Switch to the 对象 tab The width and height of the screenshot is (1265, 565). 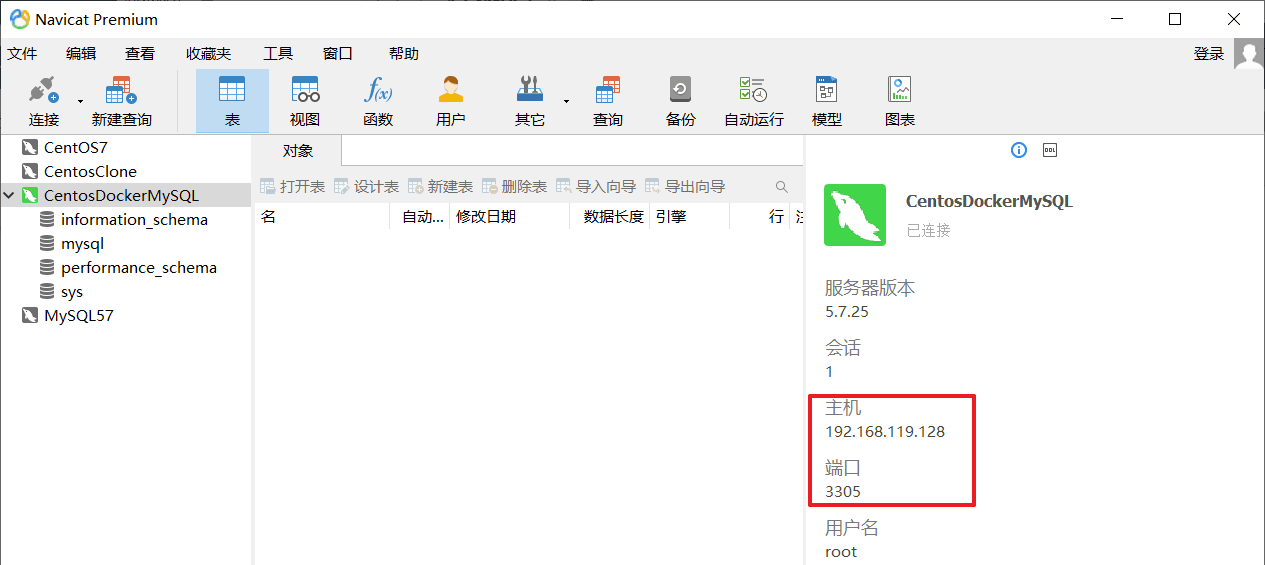298,150
